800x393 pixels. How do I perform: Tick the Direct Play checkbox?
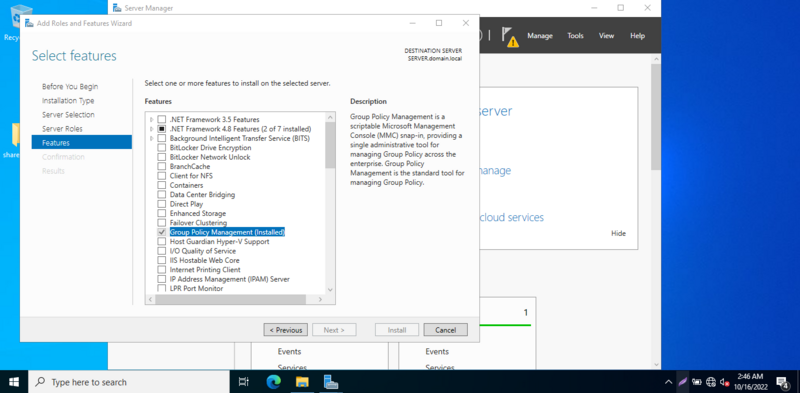[162, 204]
